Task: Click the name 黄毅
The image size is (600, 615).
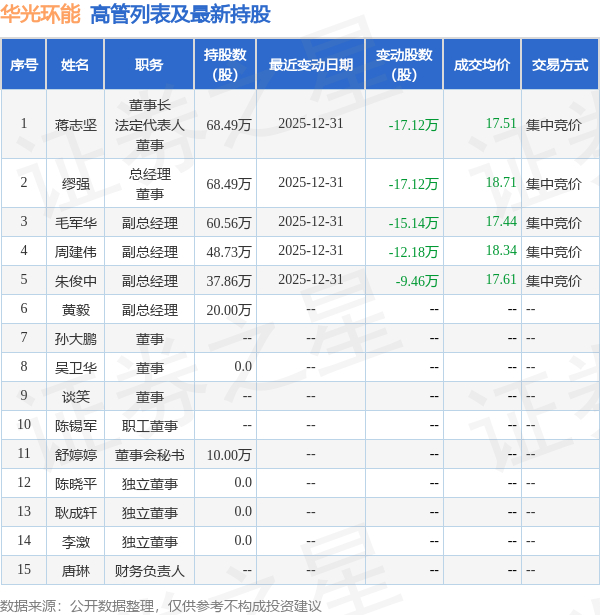Action: 76,310
